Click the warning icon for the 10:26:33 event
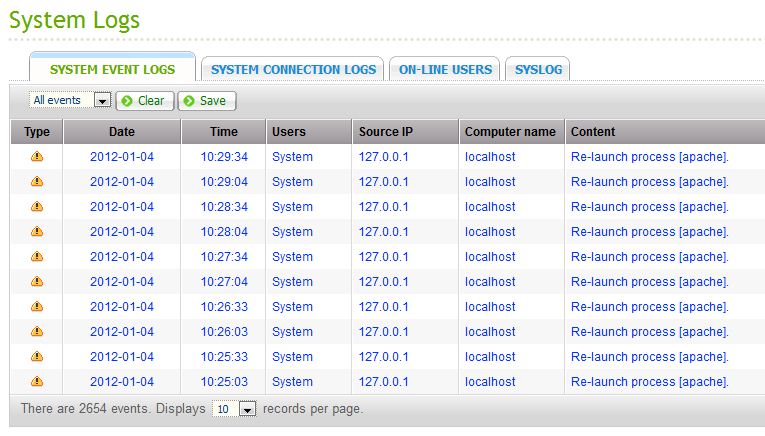Viewport: 765px width, 436px height. tap(37, 306)
